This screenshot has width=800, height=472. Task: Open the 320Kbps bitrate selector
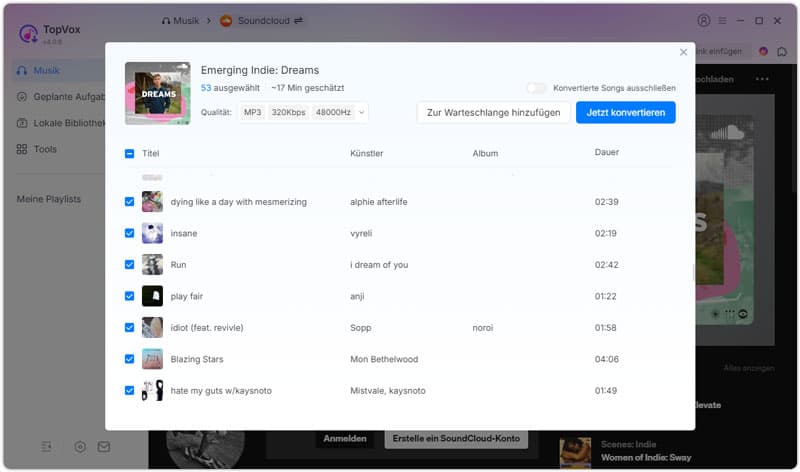pyautogui.click(x=288, y=113)
